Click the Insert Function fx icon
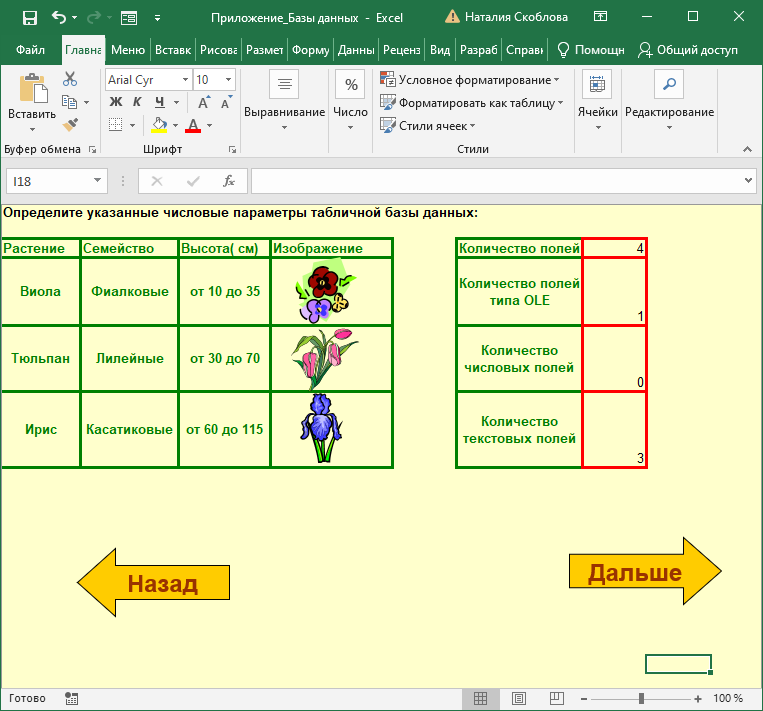The height and width of the screenshot is (711, 763). [x=229, y=181]
